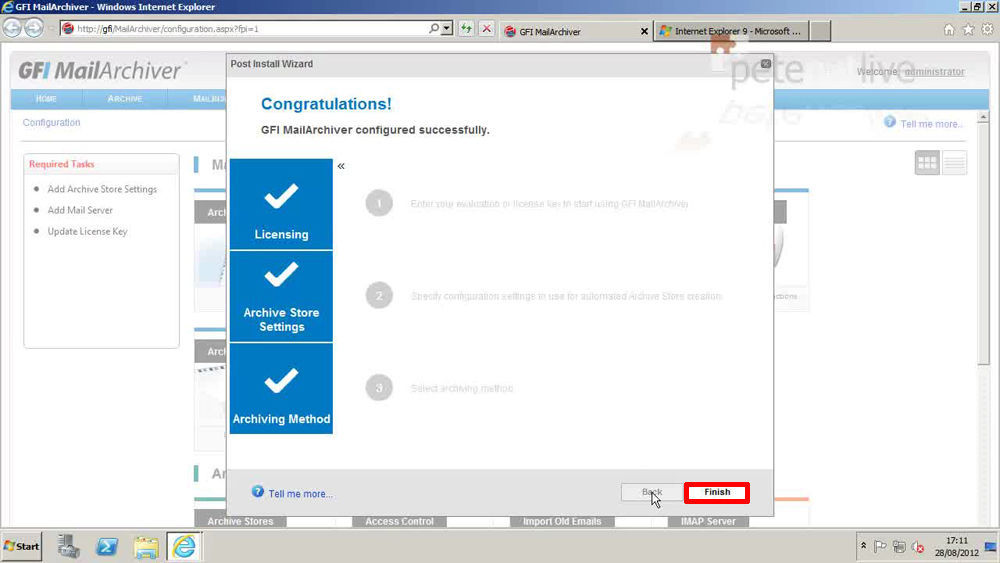
Task: Click the step 3 number circle
Action: [379, 388]
